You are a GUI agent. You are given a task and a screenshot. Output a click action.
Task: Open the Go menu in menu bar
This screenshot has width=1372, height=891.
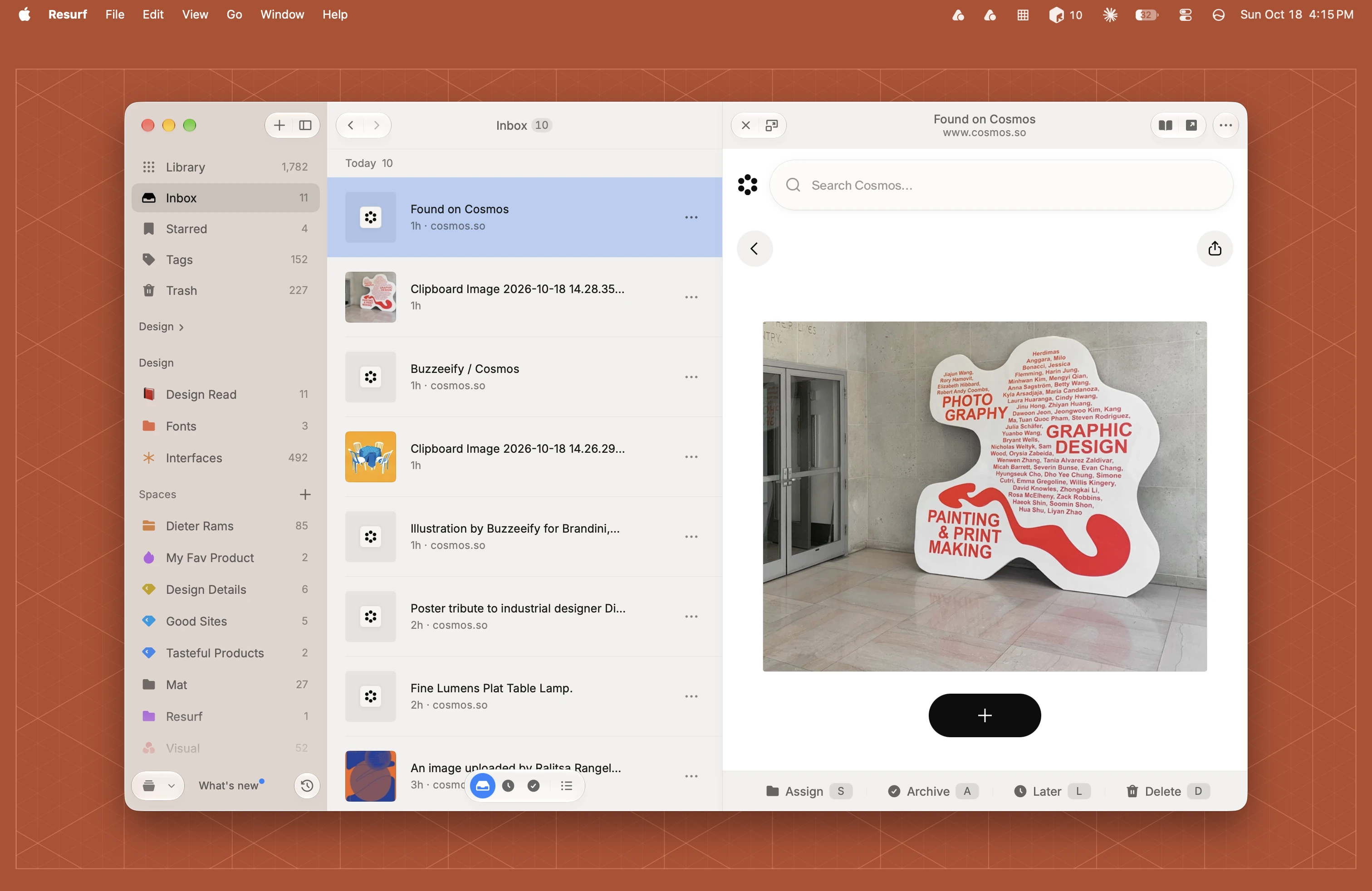tap(234, 15)
